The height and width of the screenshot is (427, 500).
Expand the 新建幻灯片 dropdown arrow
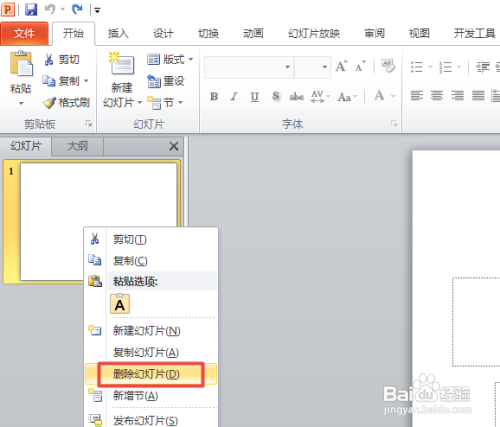[x=140, y=102]
